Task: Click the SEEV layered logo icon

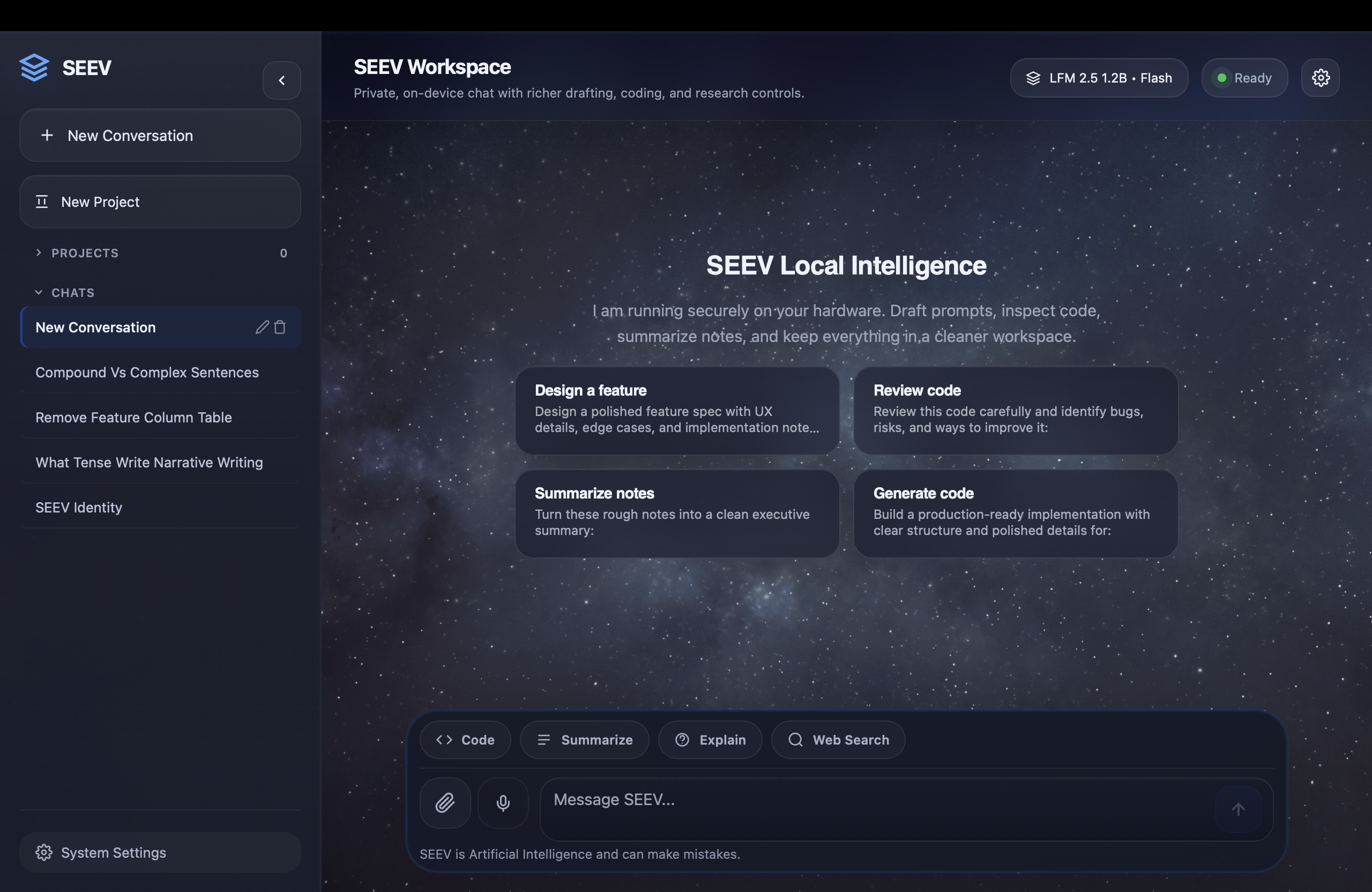Action: click(x=34, y=68)
